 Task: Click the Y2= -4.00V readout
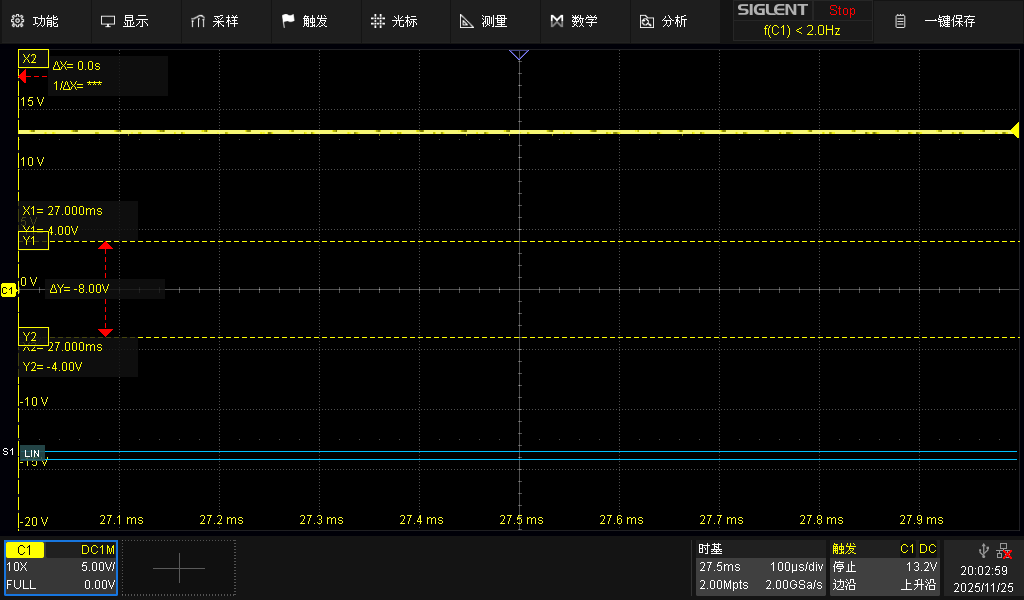pos(52,367)
